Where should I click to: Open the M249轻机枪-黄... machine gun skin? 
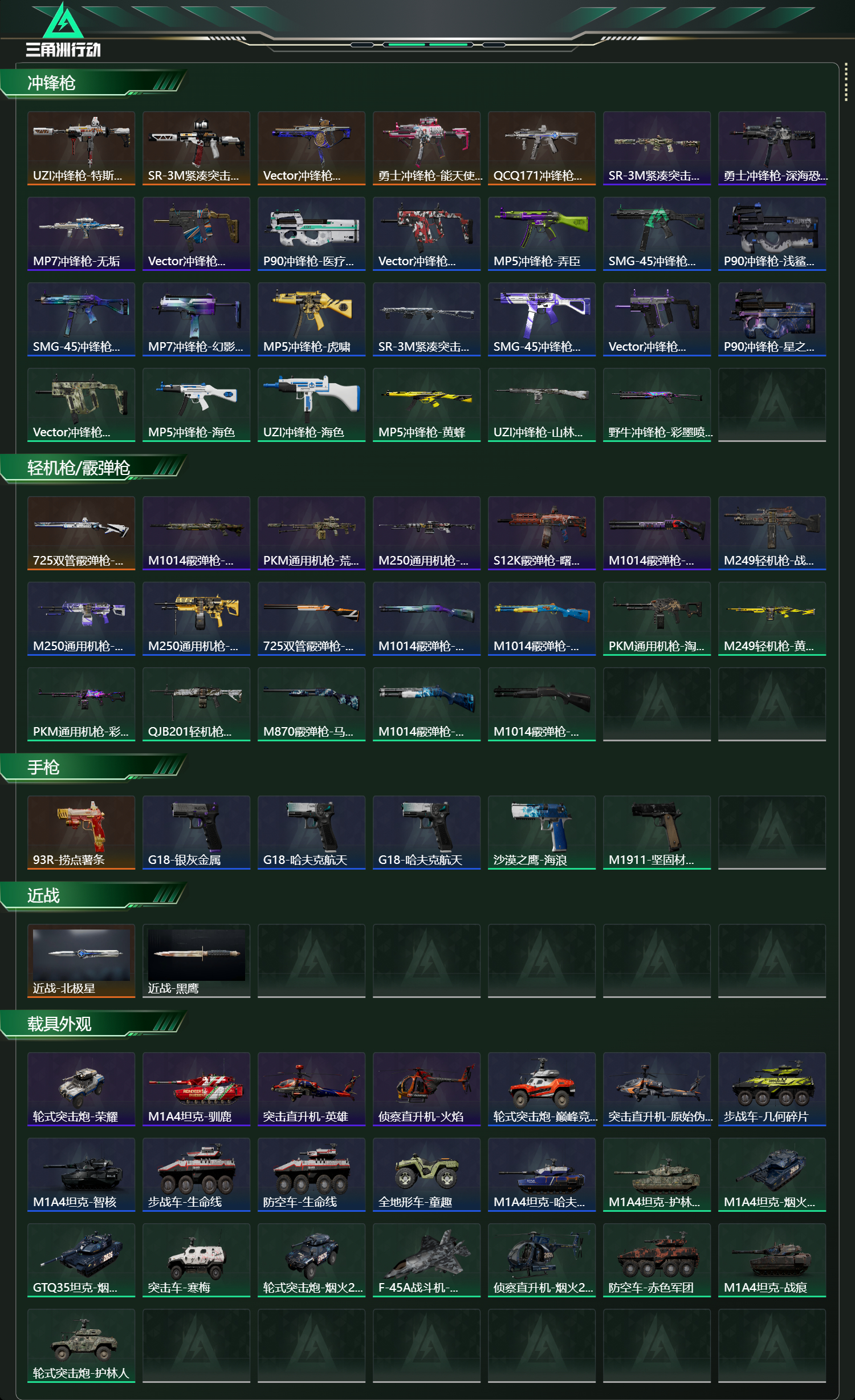pyautogui.click(x=772, y=619)
